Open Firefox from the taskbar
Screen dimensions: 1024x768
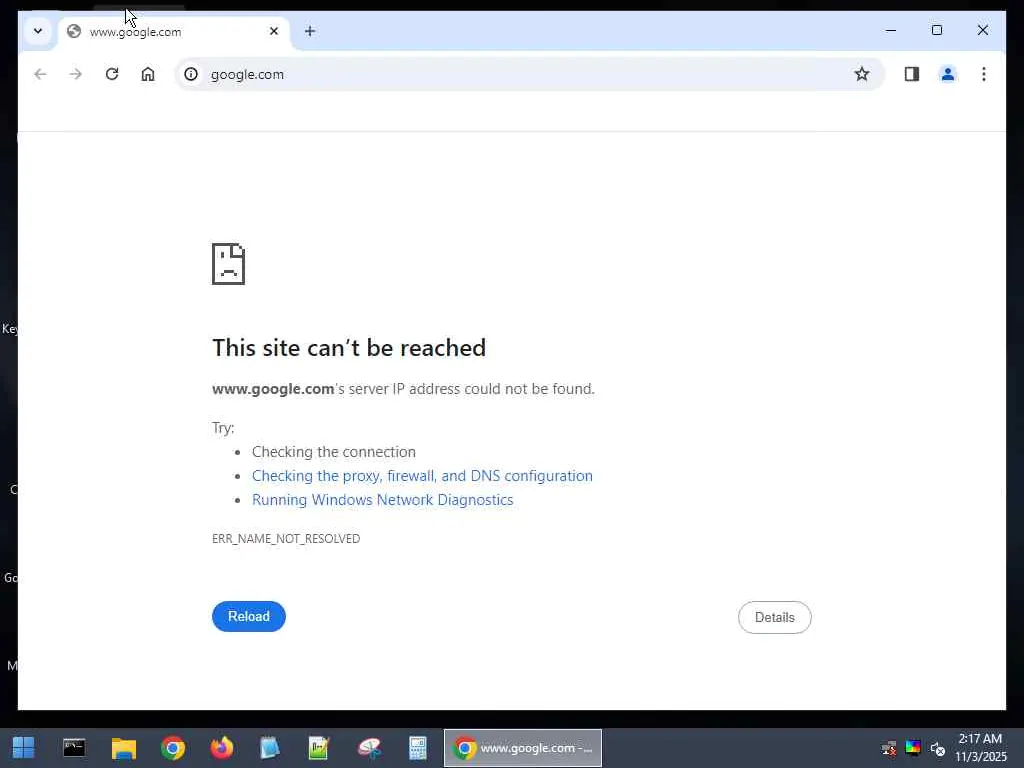click(x=221, y=748)
